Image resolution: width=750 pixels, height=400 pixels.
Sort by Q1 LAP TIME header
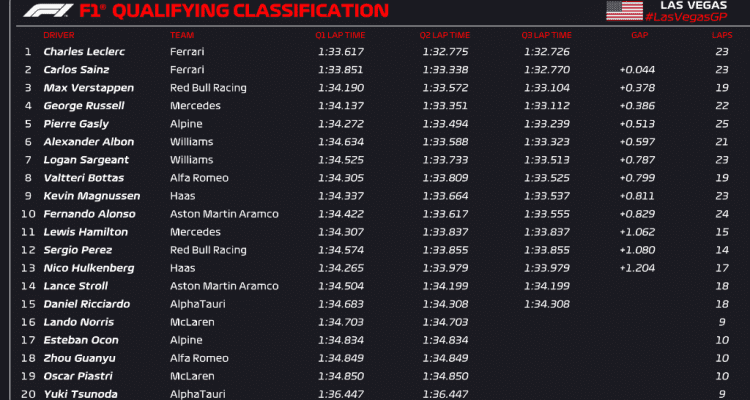pyautogui.click(x=340, y=35)
